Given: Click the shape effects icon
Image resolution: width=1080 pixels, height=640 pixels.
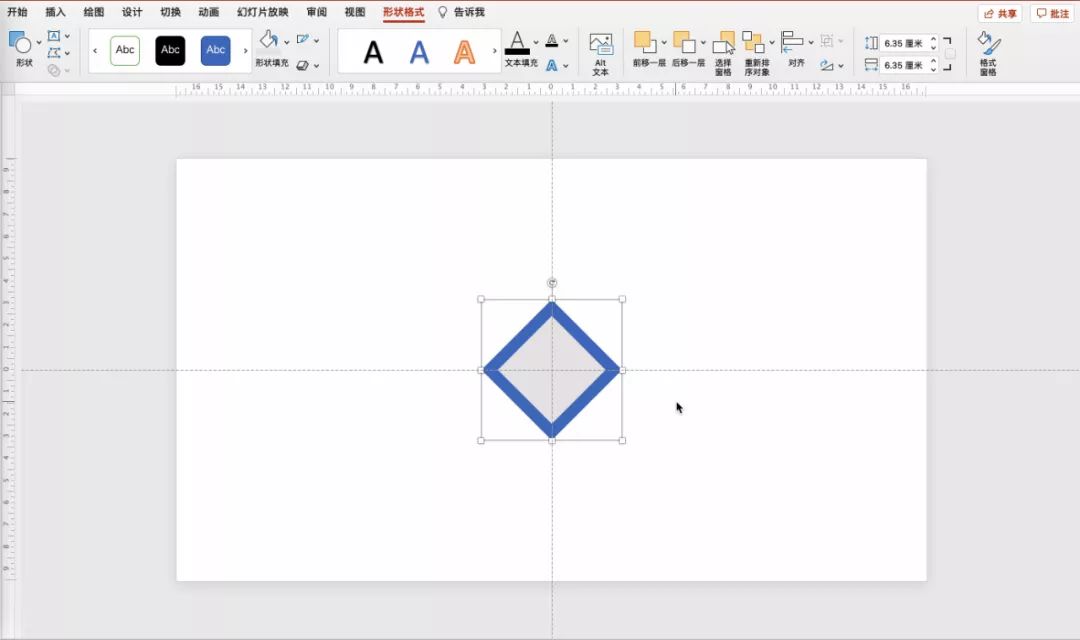Looking at the screenshot, I should [302, 65].
